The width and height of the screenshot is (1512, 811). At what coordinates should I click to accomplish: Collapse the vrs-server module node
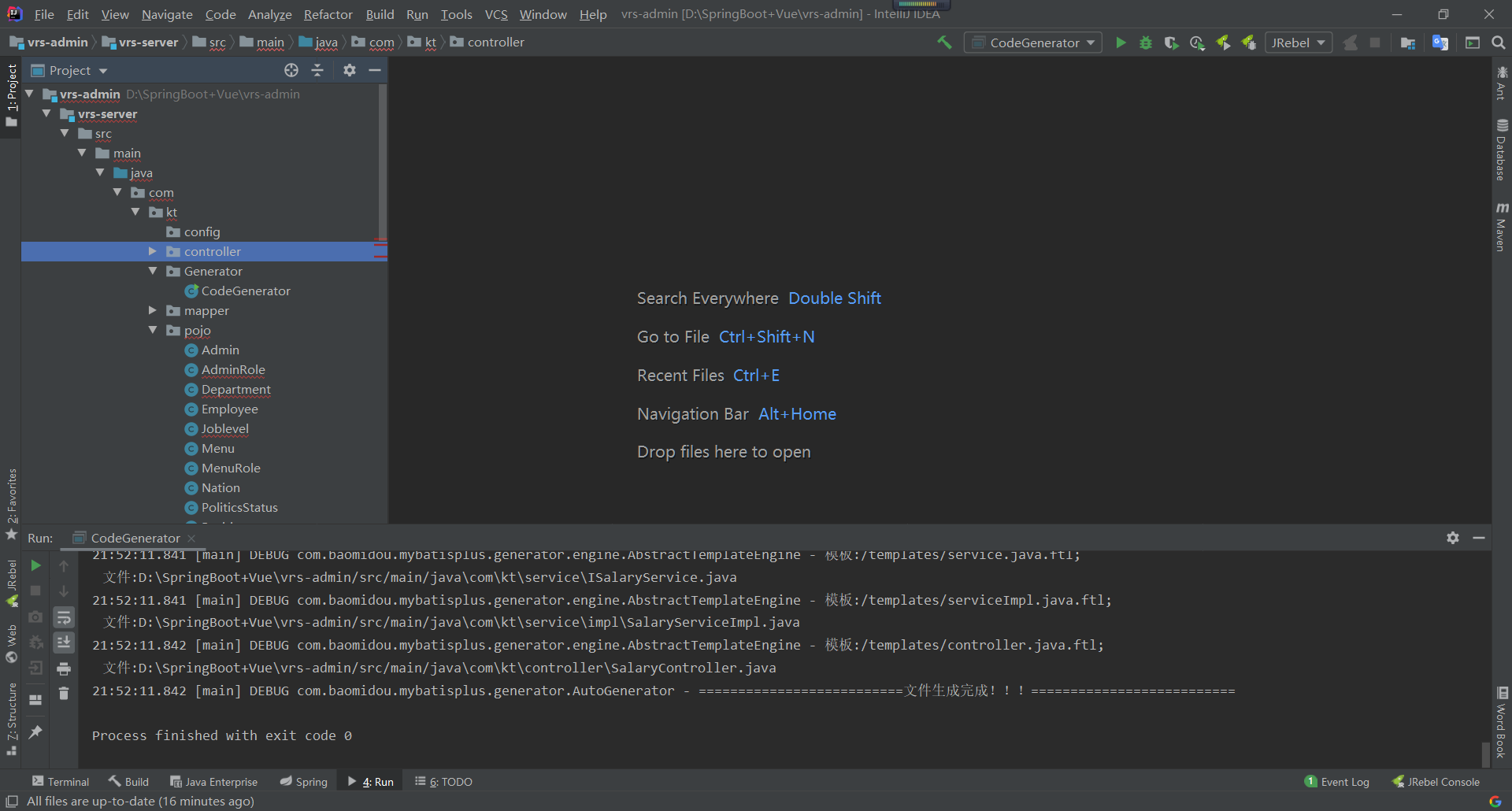tap(46, 113)
